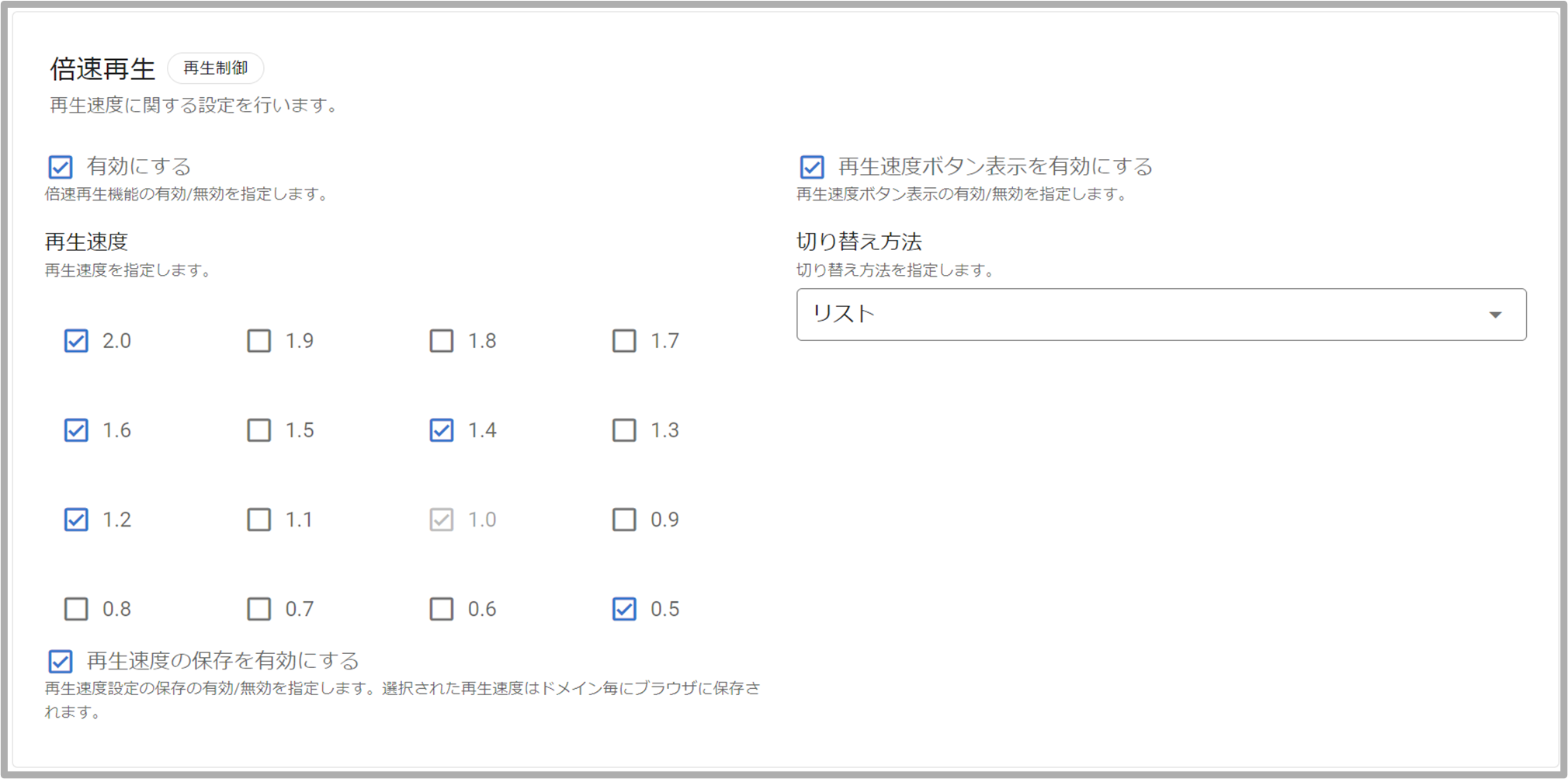Check the 1.8 speed option

coord(442,341)
